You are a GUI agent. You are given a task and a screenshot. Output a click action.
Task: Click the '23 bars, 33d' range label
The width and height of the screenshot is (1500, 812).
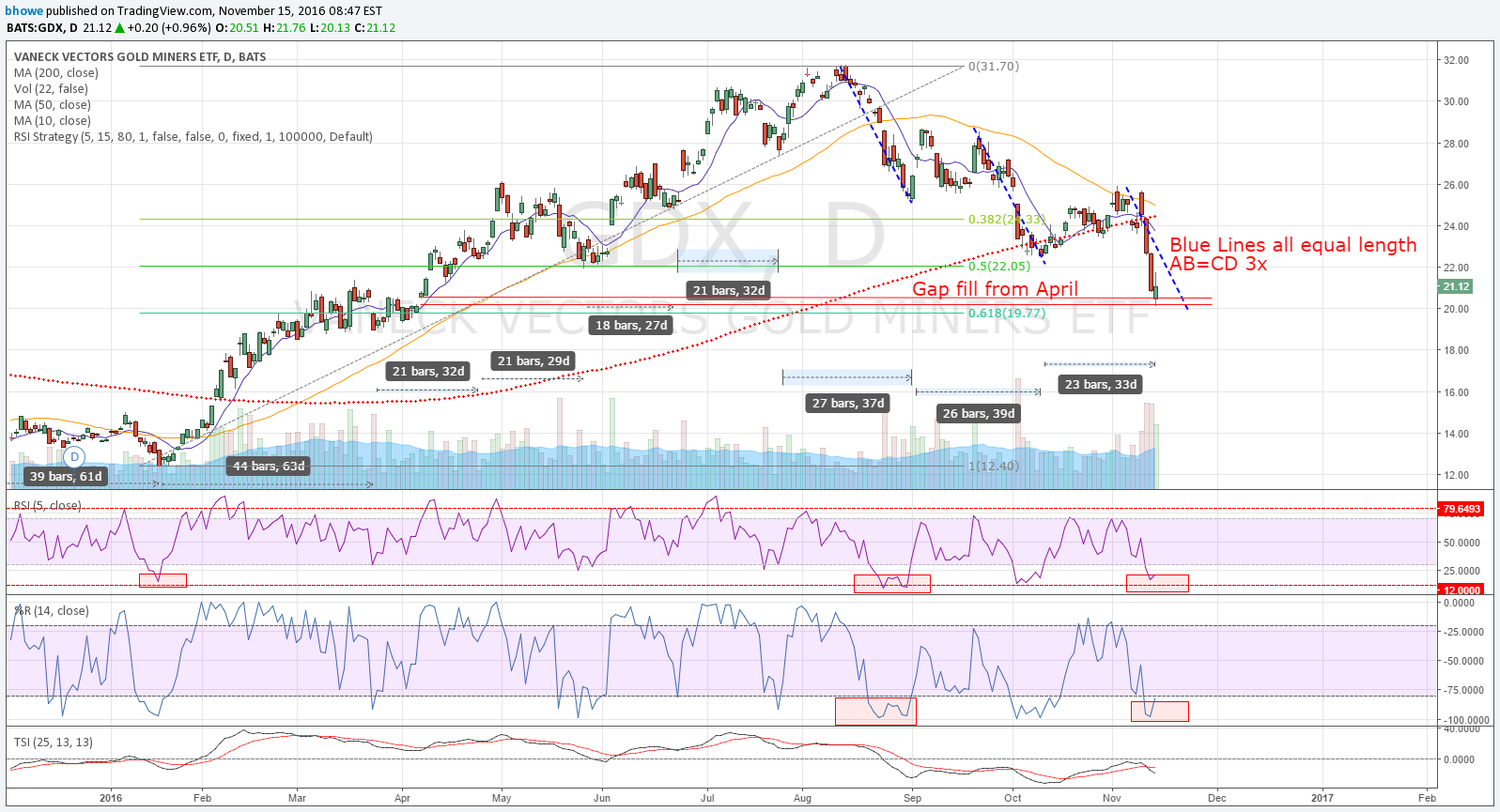pos(1101,385)
